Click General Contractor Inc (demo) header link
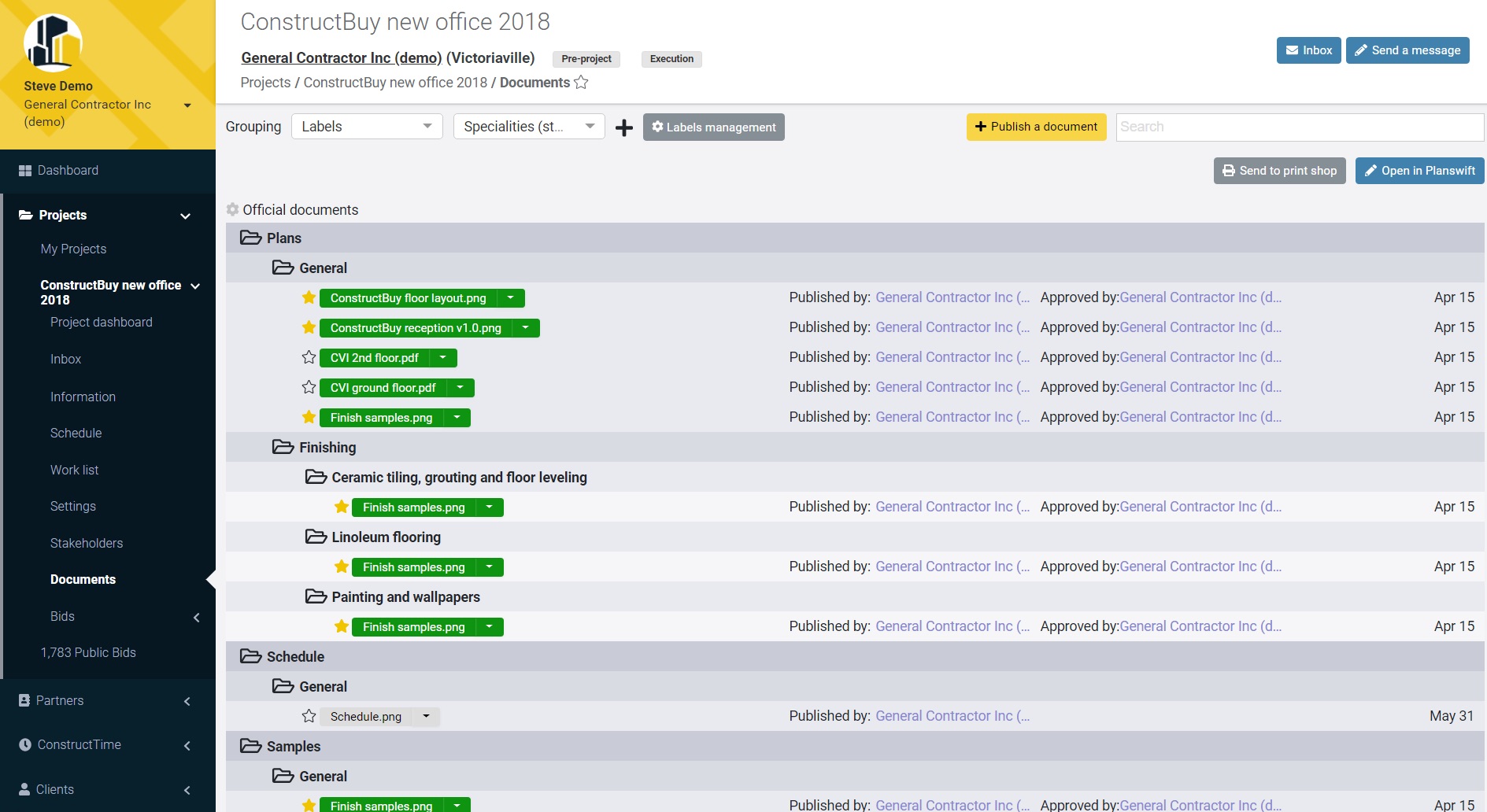The image size is (1487, 812). (x=341, y=58)
